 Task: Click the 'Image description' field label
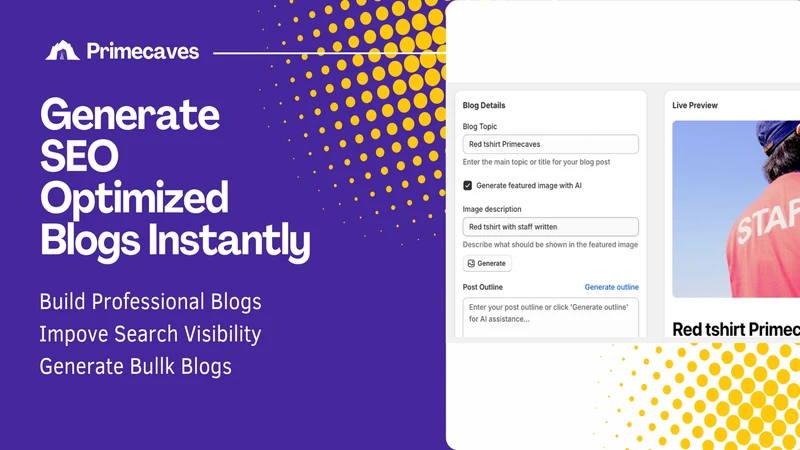pyautogui.click(x=492, y=209)
